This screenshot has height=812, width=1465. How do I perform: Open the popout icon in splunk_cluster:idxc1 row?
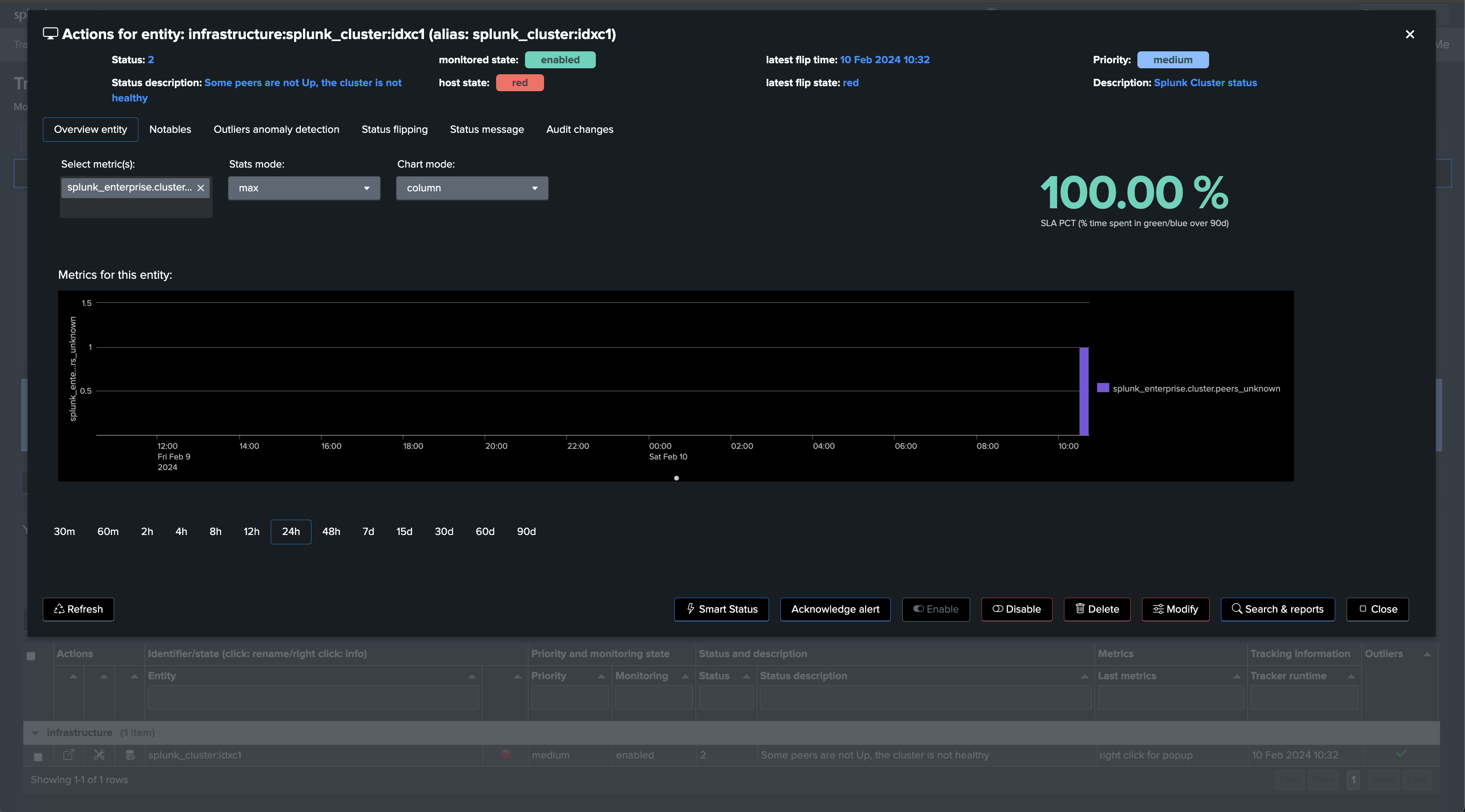point(68,755)
